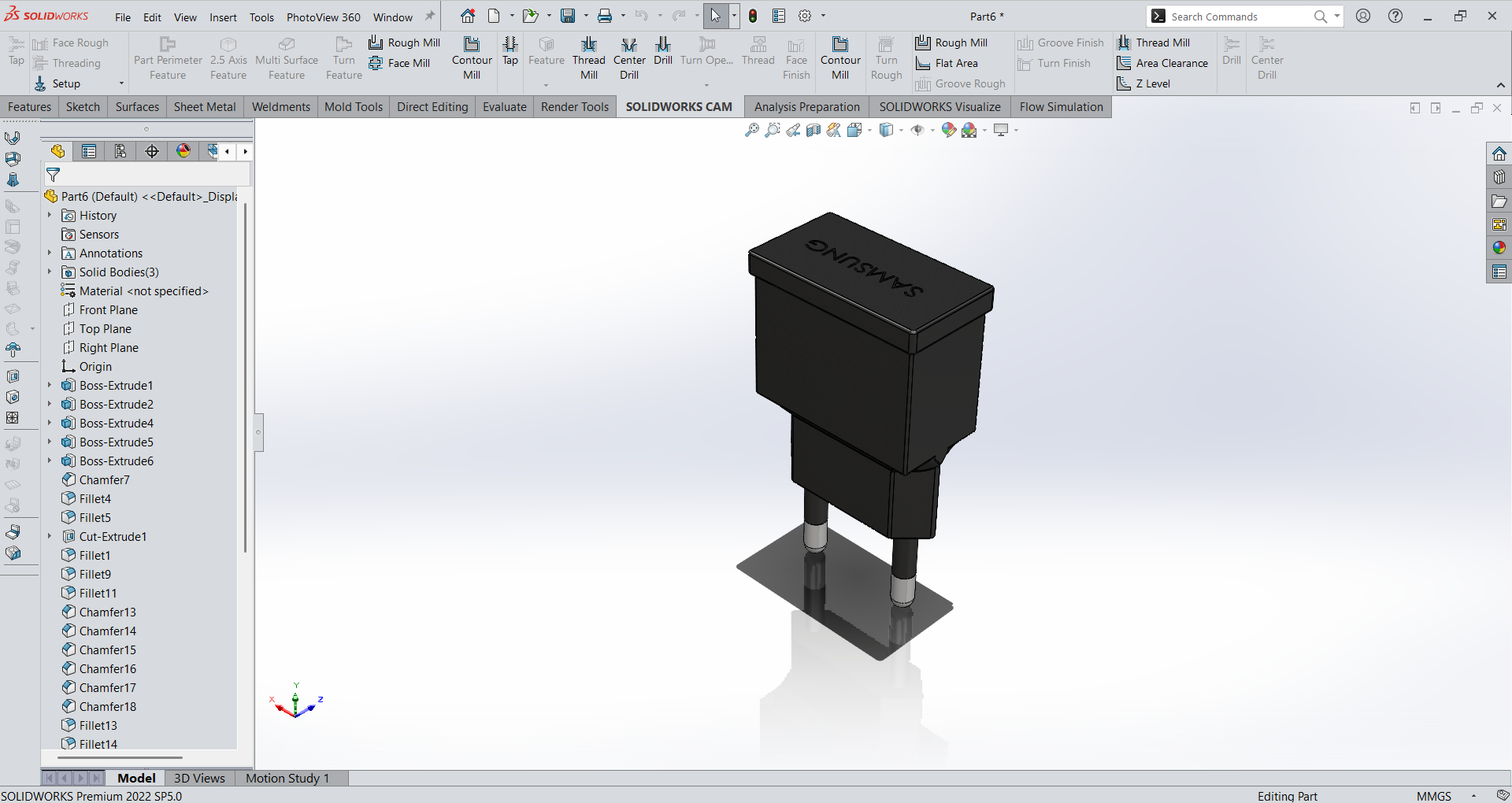Open the ConfigurationManager tab
Screen dimensions: 1512x803
coord(120,151)
